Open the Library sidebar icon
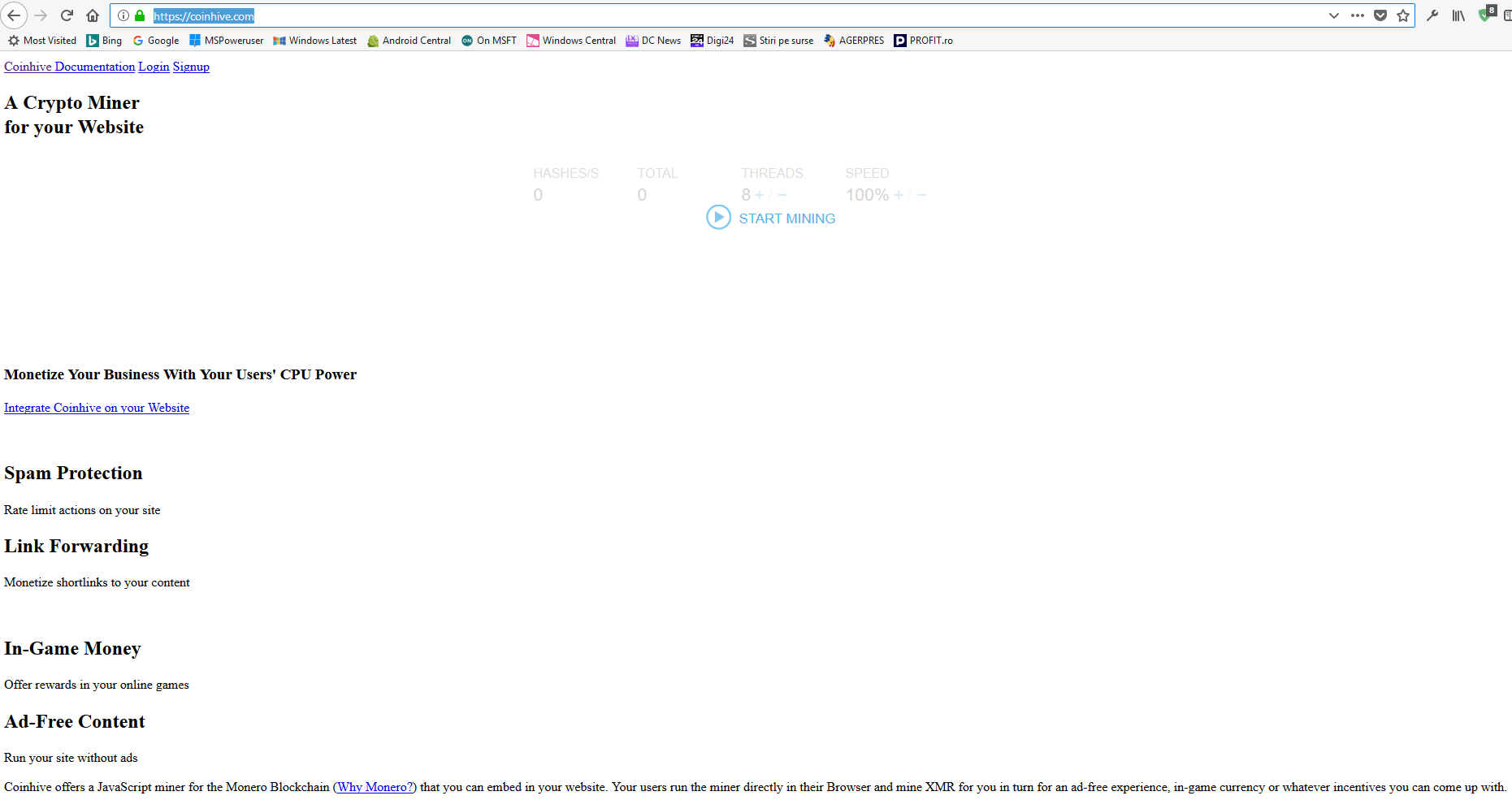 pos(1457,15)
